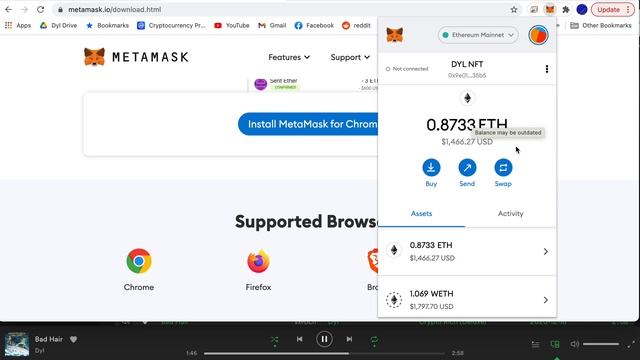This screenshot has height=360, width=640.
Task: Click Bad Hair album art thumbnail
Action: pyautogui.click(x=17, y=344)
